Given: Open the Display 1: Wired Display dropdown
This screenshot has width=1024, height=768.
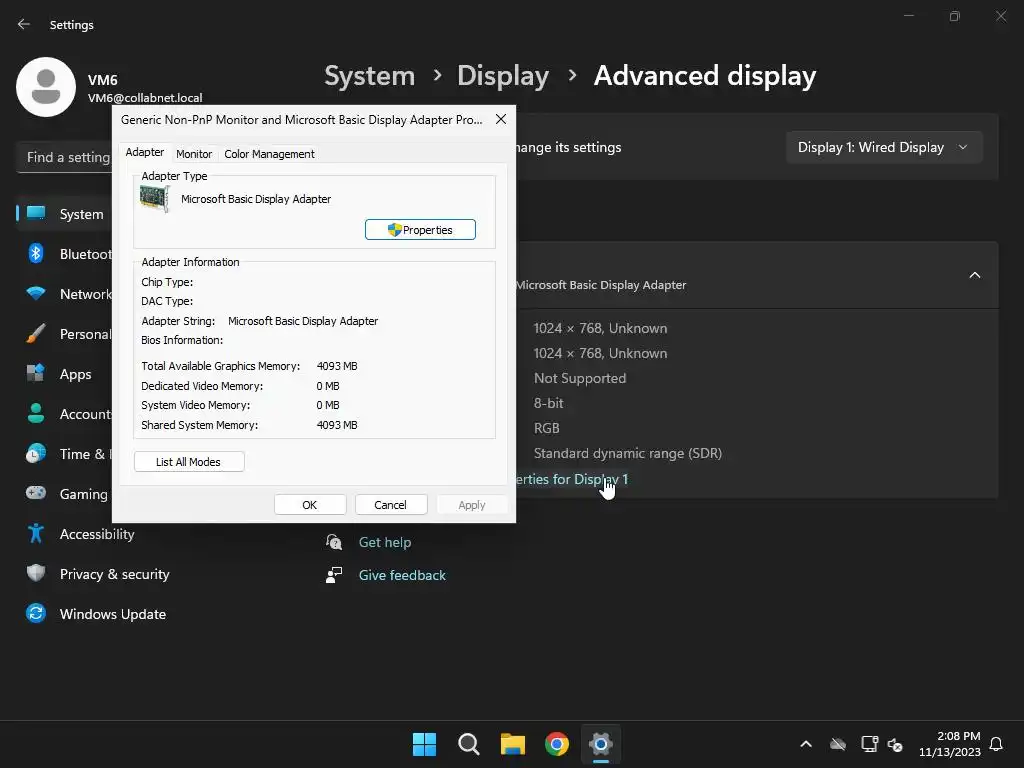Looking at the screenshot, I should click(884, 148).
